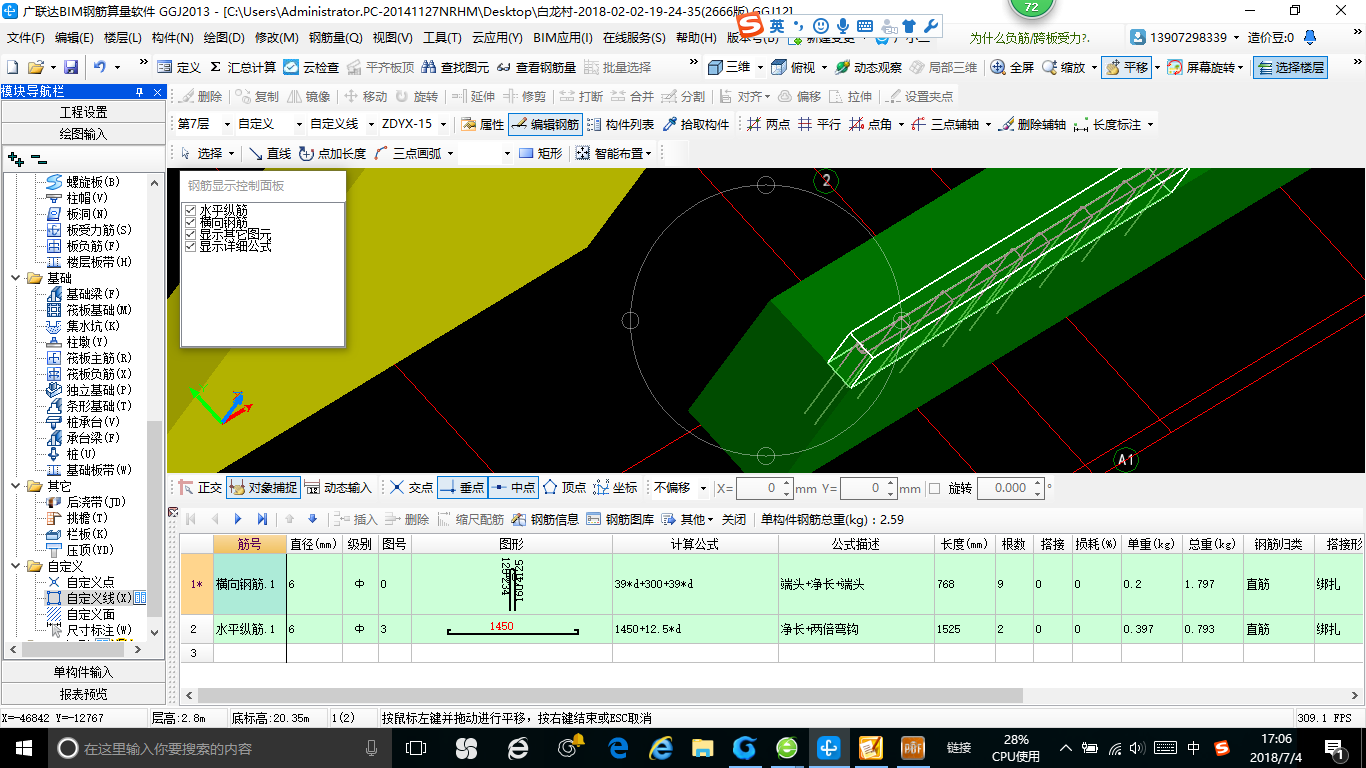Open 其他 dropdown in rebar toolbar

688,519
